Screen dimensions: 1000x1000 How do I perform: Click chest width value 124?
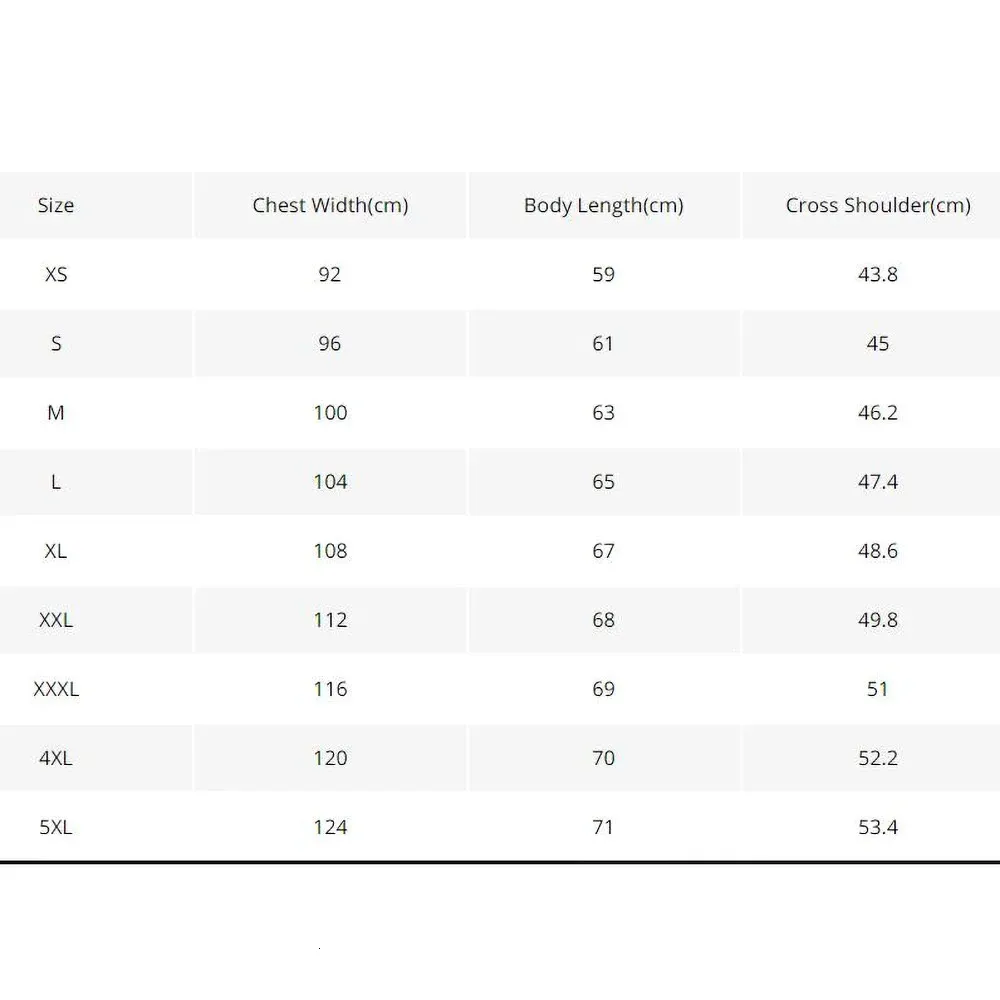pyautogui.click(x=330, y=827)
